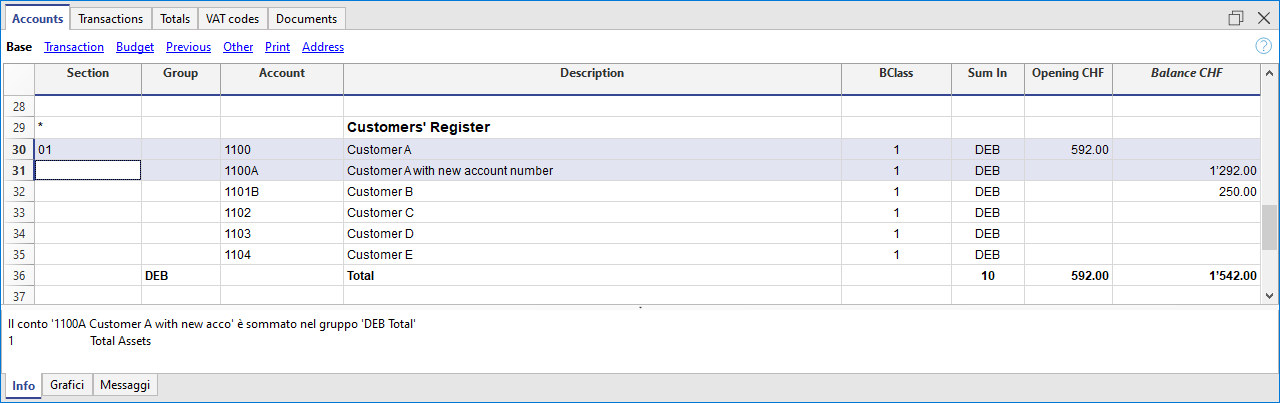
Task: Click the Opening CHF column header
Action: [1068, 74]
